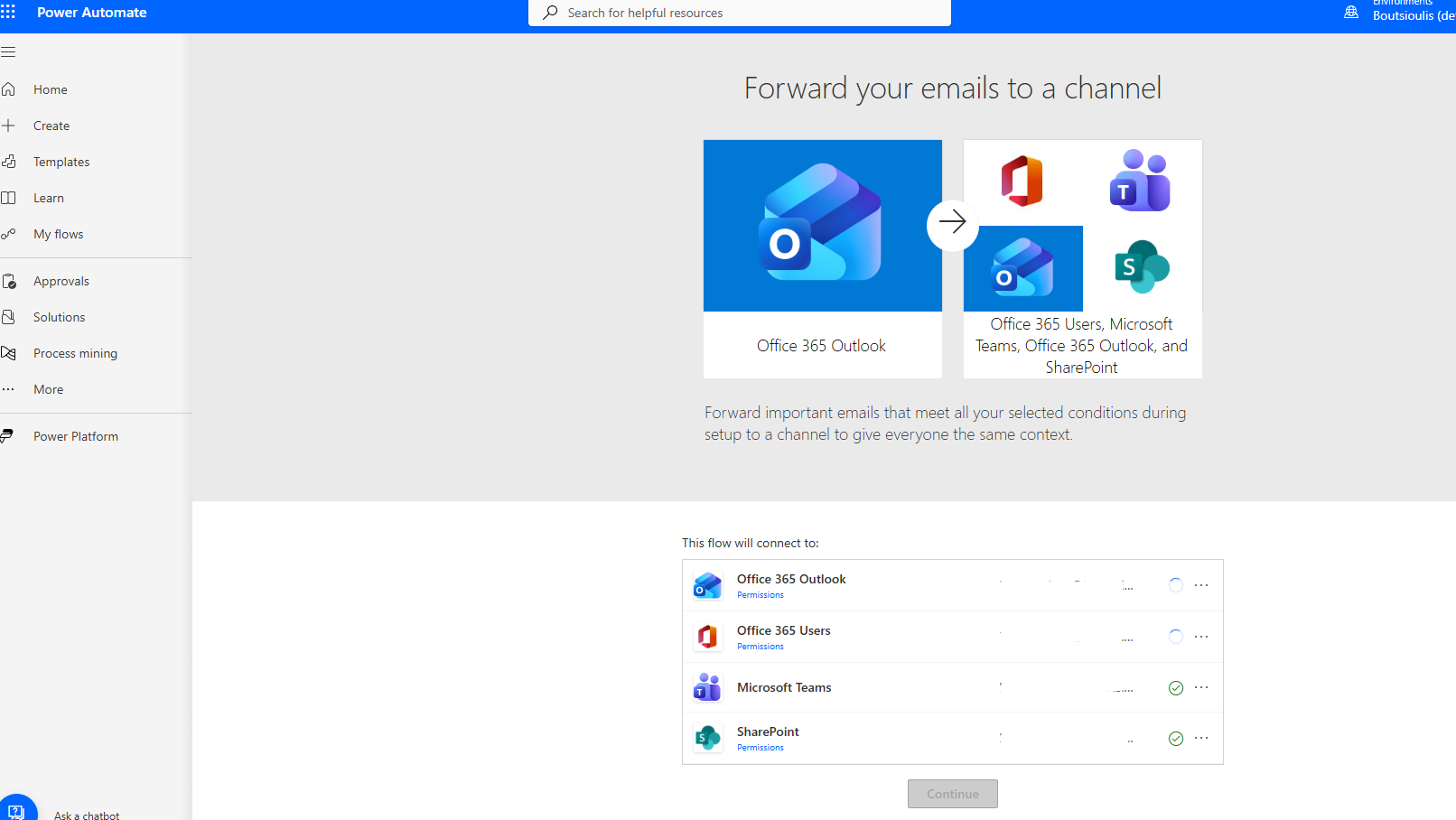Click the Office 365 Outlook connector icon
Image resolution: width=1456 pixels, height=820 pixels.
(707, 585)
